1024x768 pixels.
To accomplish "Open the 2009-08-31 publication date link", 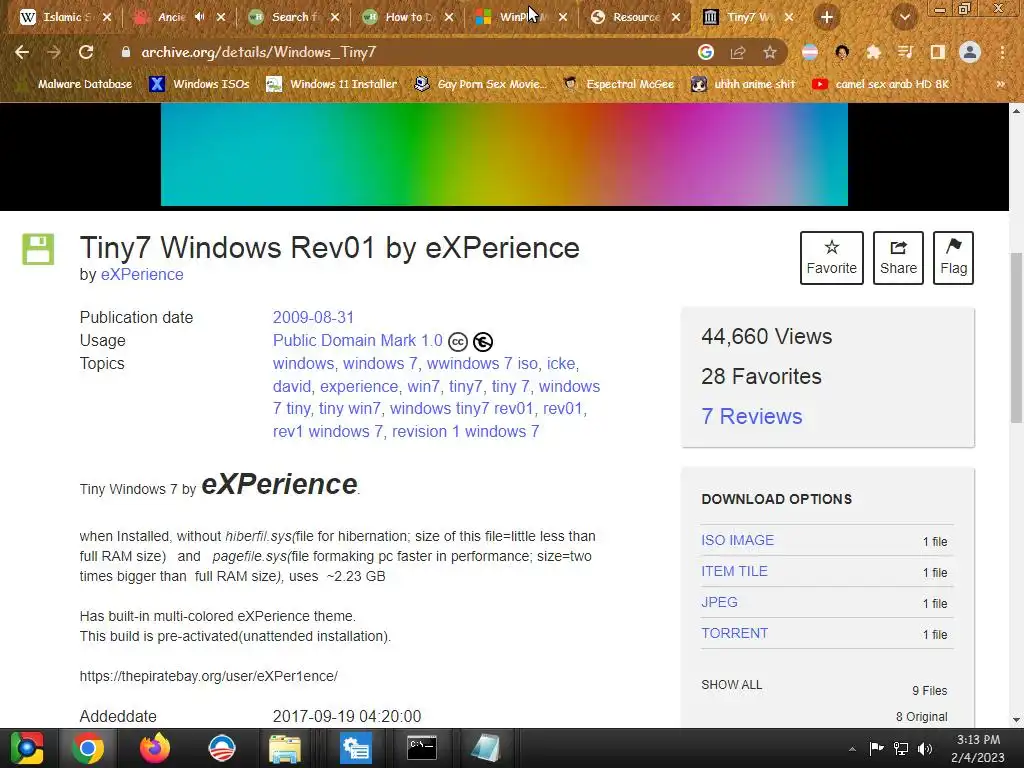I will [313, 317].
